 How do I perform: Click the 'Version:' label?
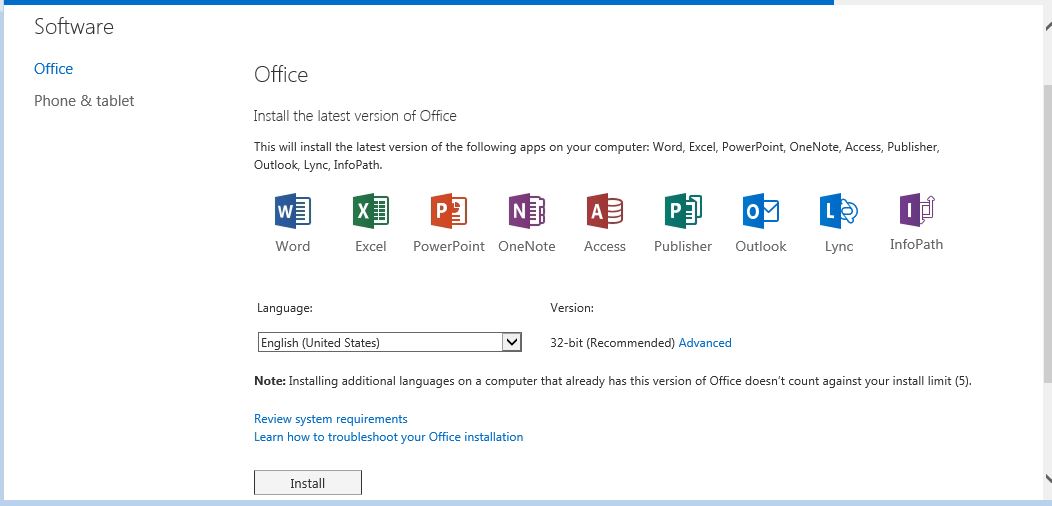(x=572, y=308)
